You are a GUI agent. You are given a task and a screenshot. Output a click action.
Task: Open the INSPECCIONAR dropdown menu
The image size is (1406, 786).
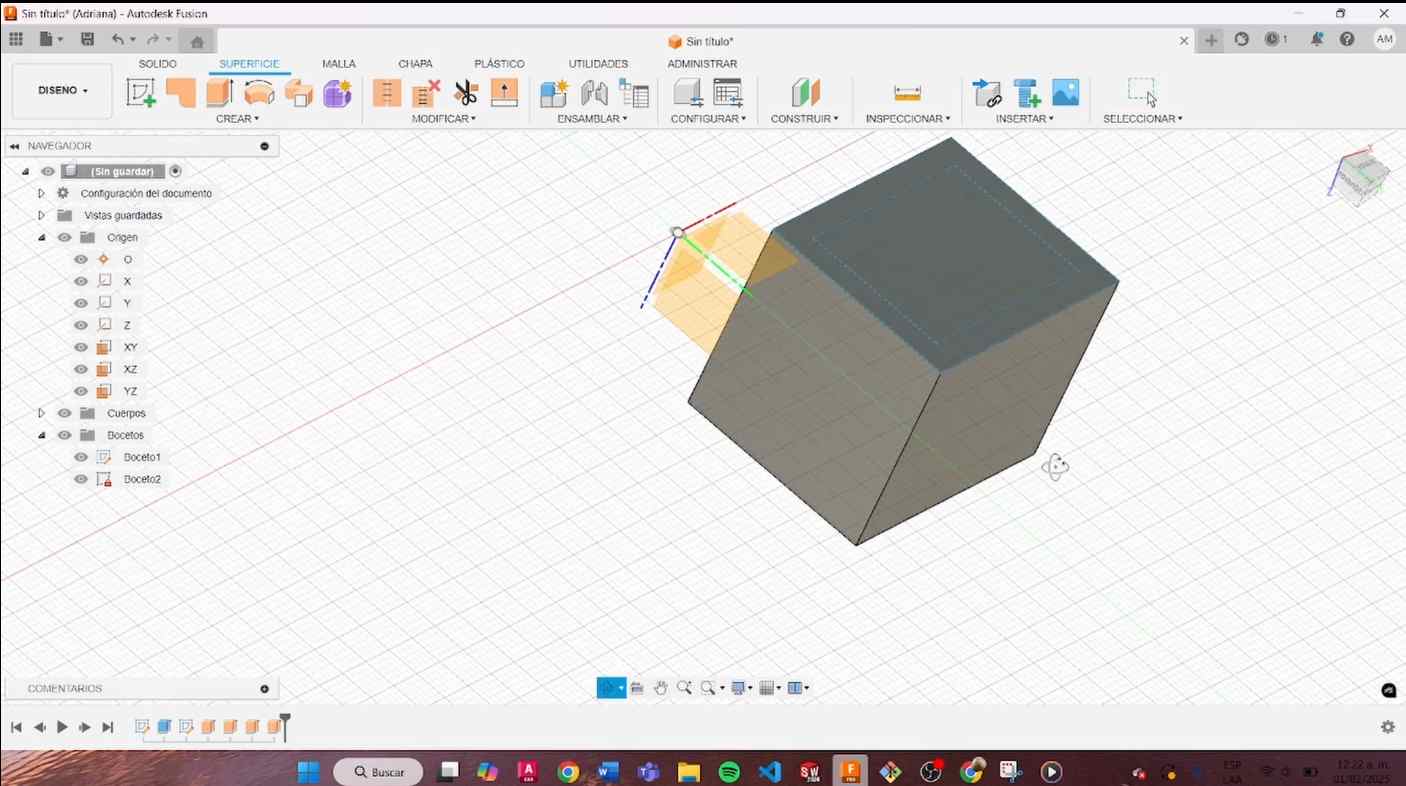[x=908, y=119]
